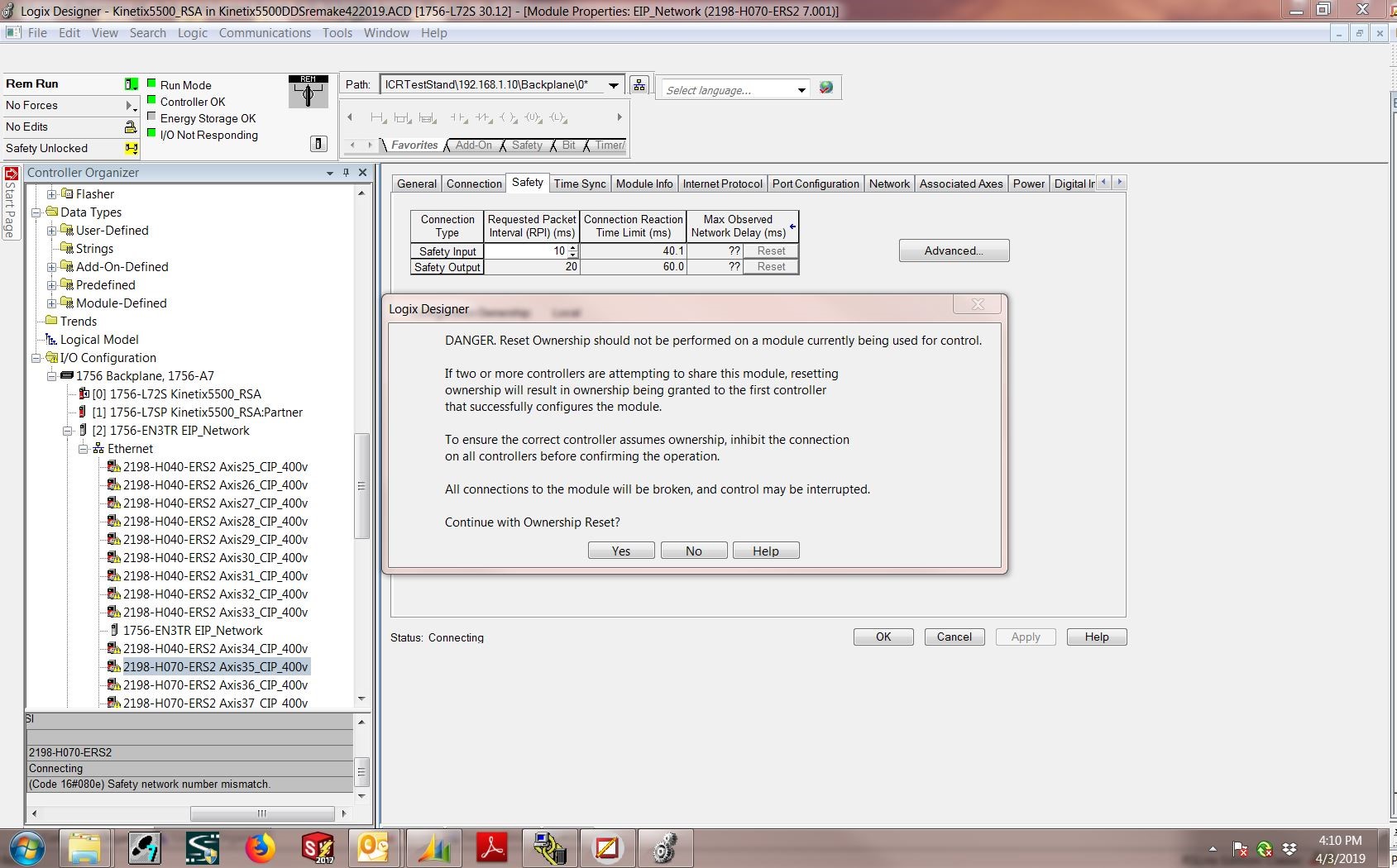Click OK in Module Properties

click(883, 637)
